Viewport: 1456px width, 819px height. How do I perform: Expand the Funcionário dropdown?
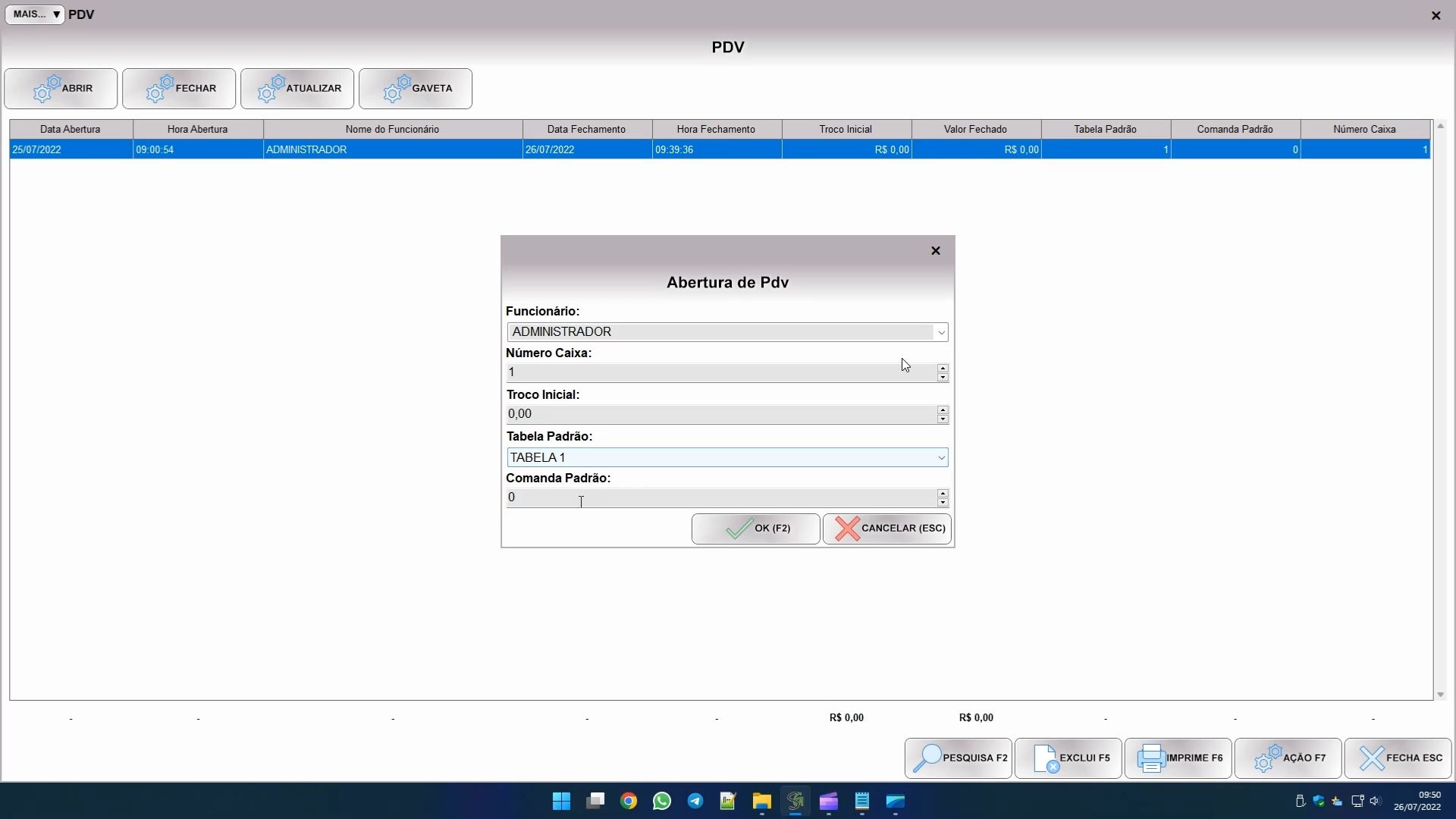pyautogui.click(x=941, y=332)
